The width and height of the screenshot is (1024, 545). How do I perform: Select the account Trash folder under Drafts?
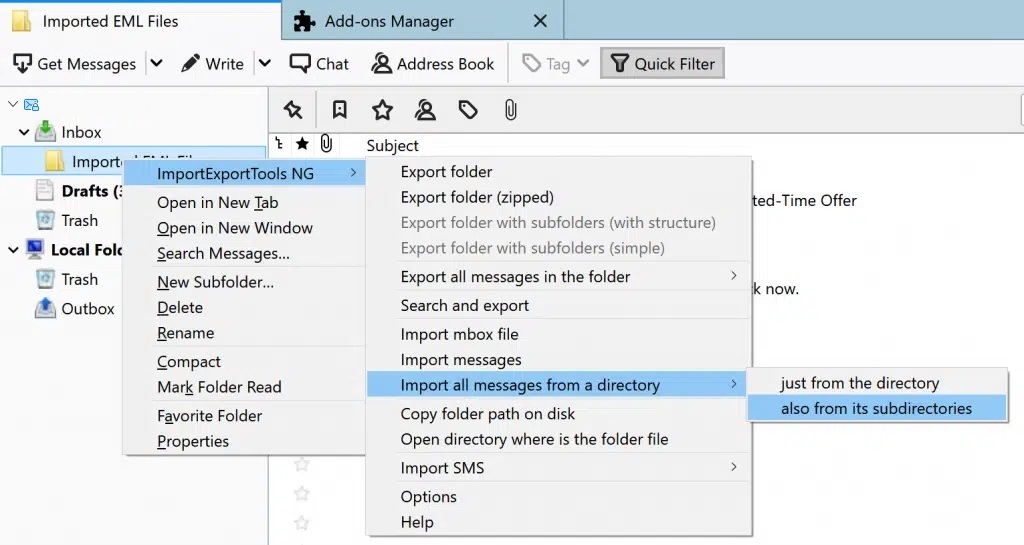(79, 221)
